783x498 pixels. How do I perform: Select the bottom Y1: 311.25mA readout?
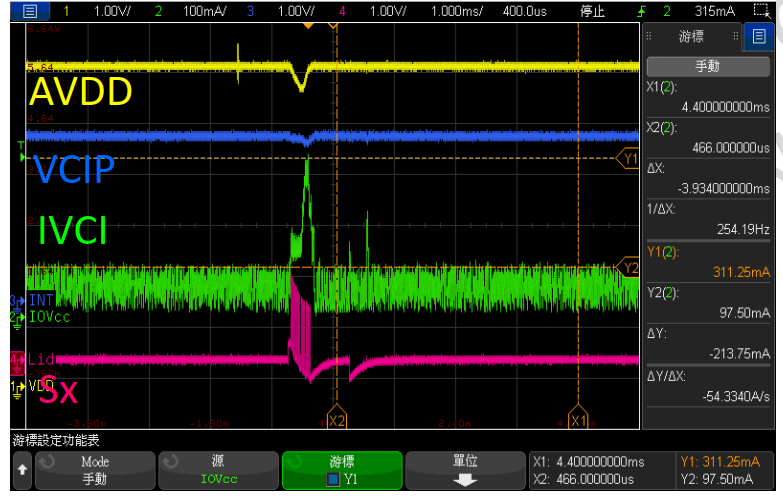pos(720,462)
